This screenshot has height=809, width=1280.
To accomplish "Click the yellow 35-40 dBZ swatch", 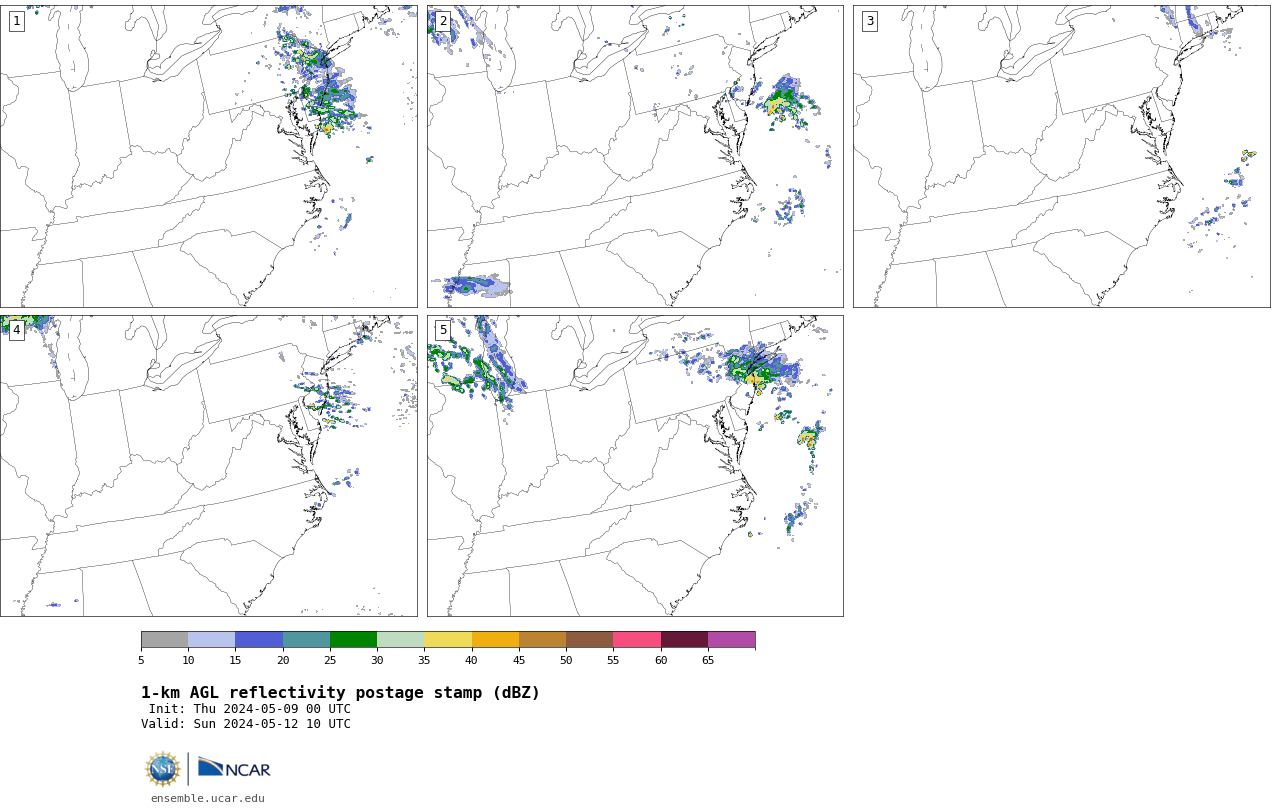I will [x=448, y=640].
